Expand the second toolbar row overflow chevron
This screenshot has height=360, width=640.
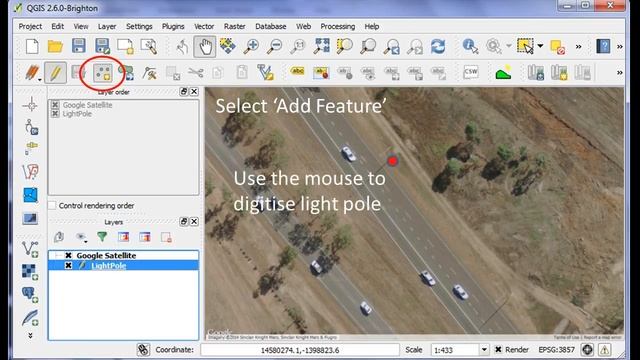click(x=620, y=73)
